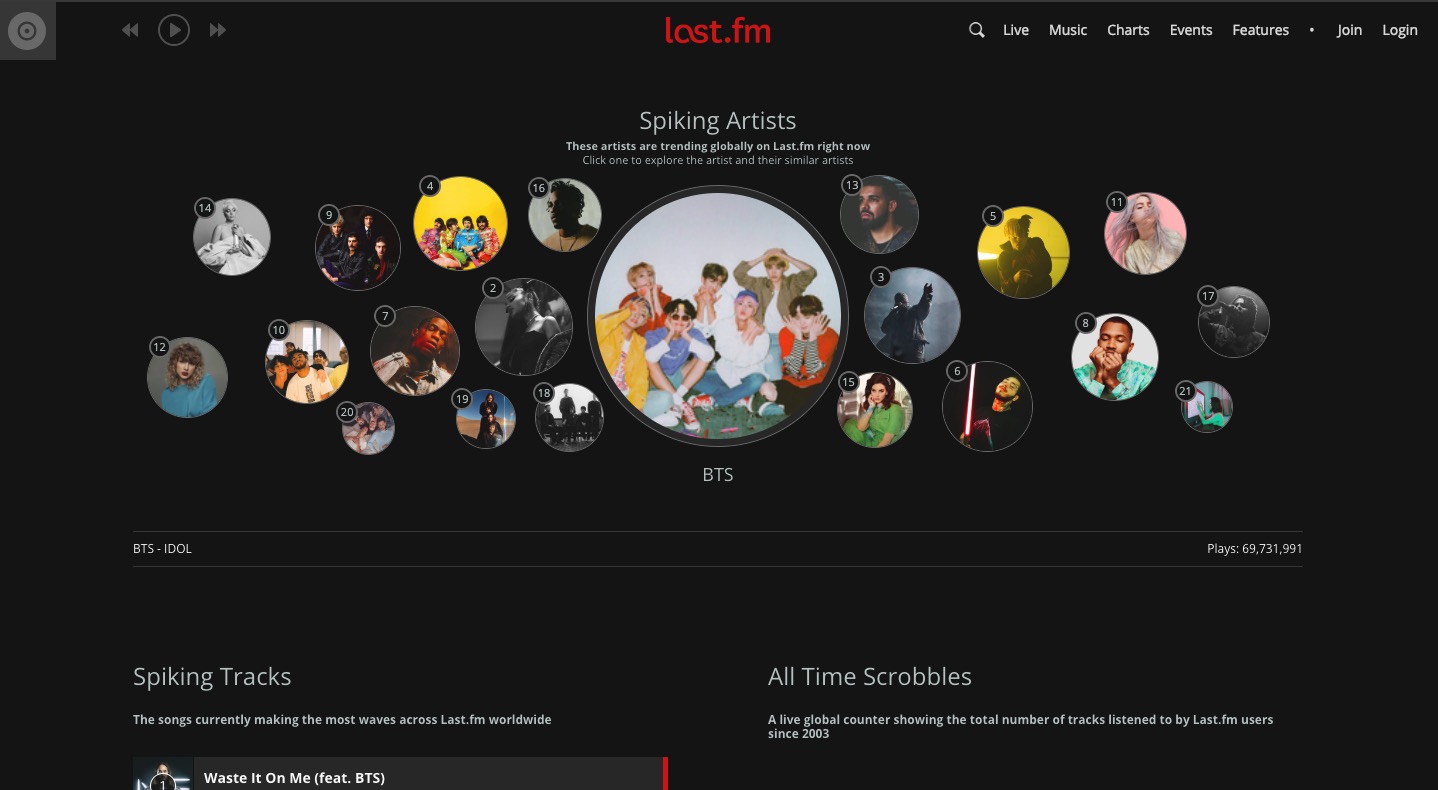The image size is (1438, 790).
Task: Select artist bubble number 10
Action: pyautogui.click(x=307, y=362)
